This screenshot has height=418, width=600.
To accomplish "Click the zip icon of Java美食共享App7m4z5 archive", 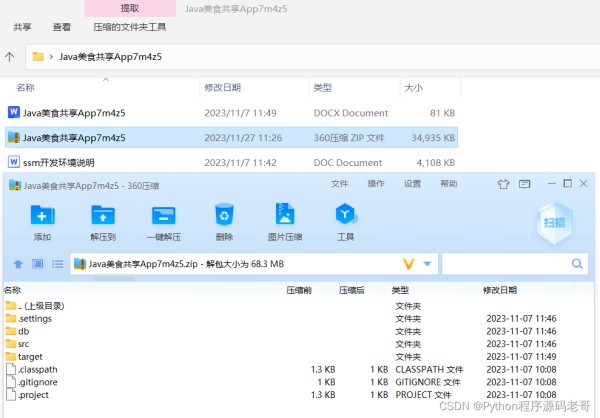I will click(x=14, y=137).
